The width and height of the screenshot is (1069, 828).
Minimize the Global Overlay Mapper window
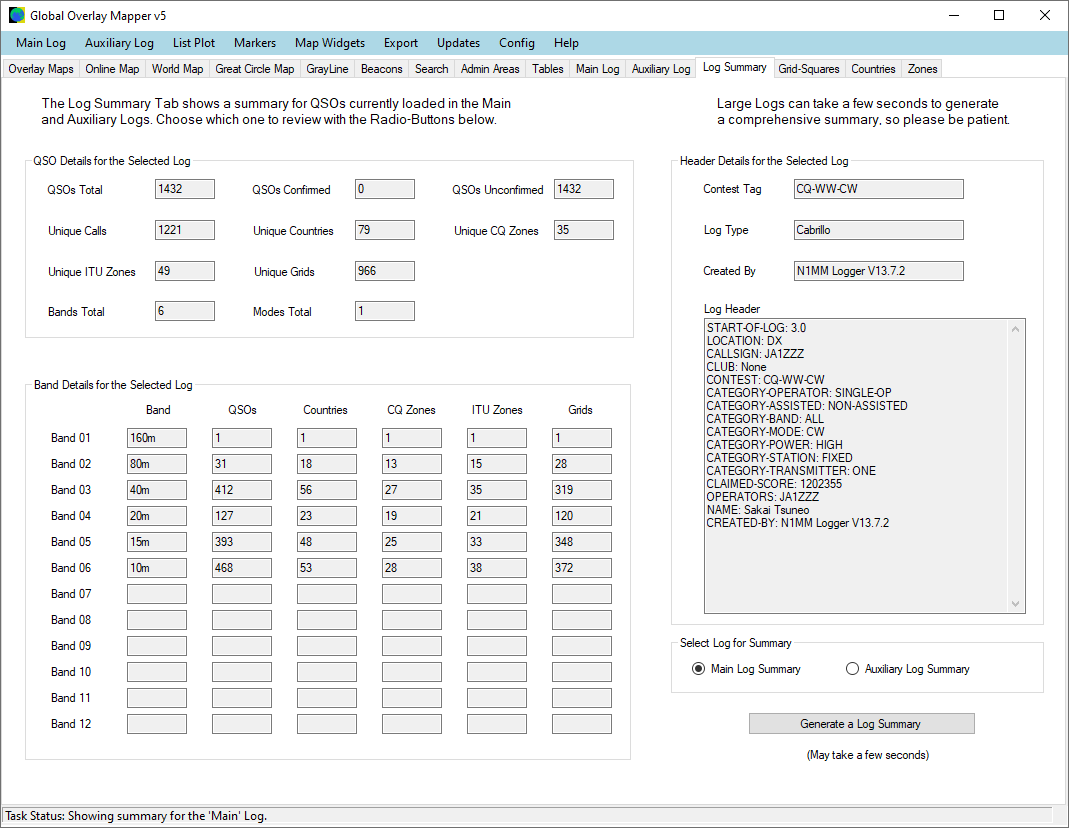[954, 15]
